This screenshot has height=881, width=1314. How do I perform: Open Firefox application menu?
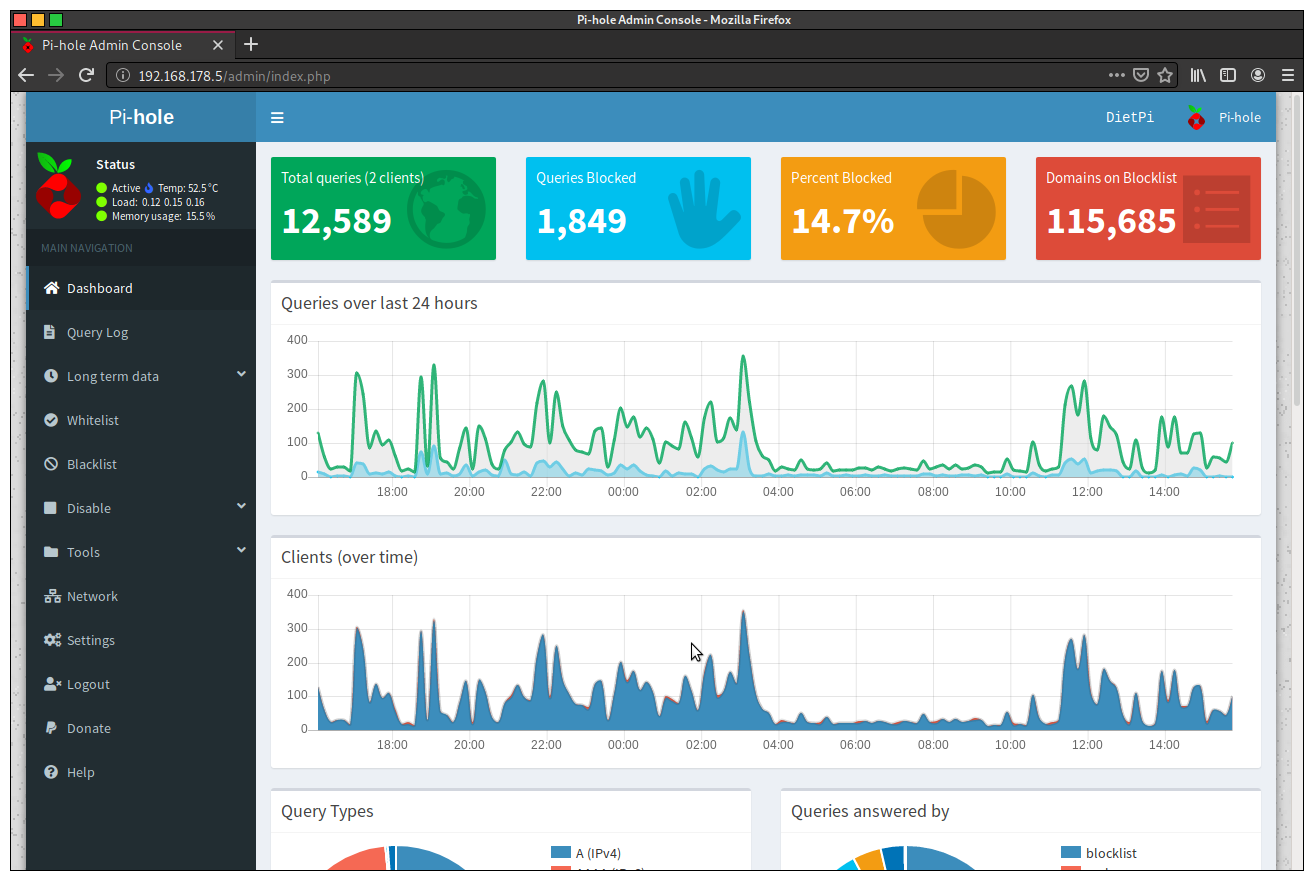pos(1288,75)
